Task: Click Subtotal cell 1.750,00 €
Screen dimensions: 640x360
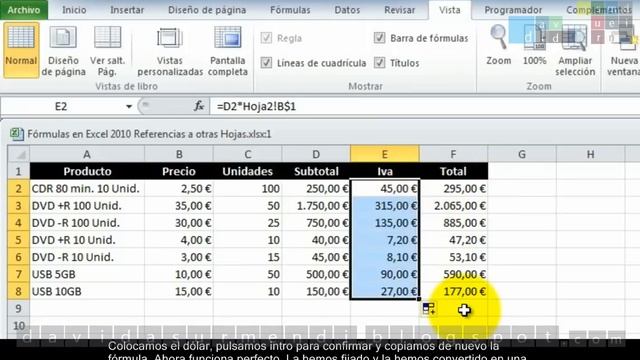Action: (x=316, y=206)
